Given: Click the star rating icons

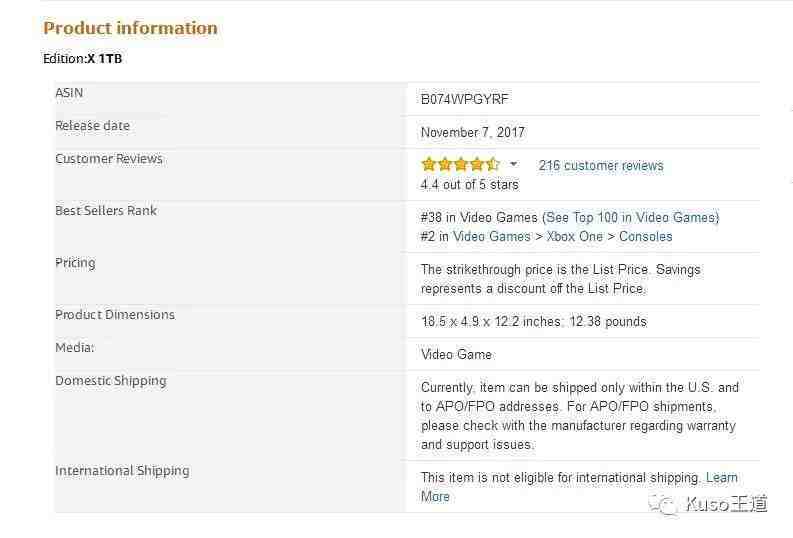Looking at the screenshot, I should point(460,164).
